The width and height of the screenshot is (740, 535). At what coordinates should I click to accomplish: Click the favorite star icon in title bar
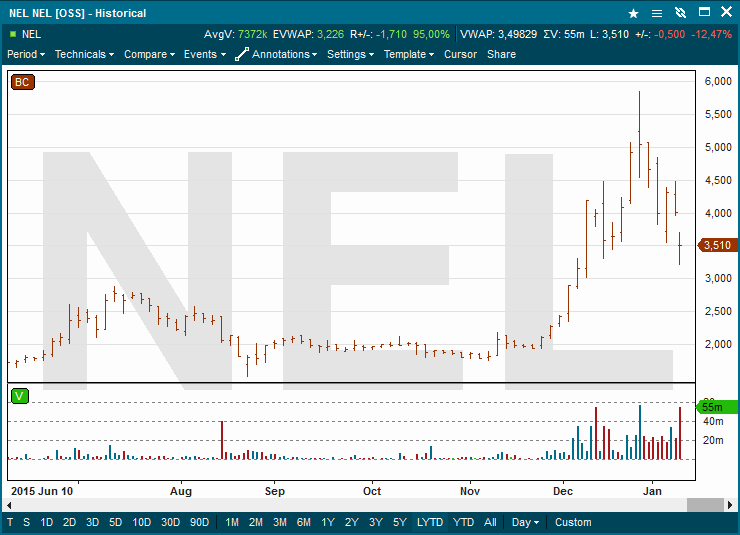click(633, 13)
